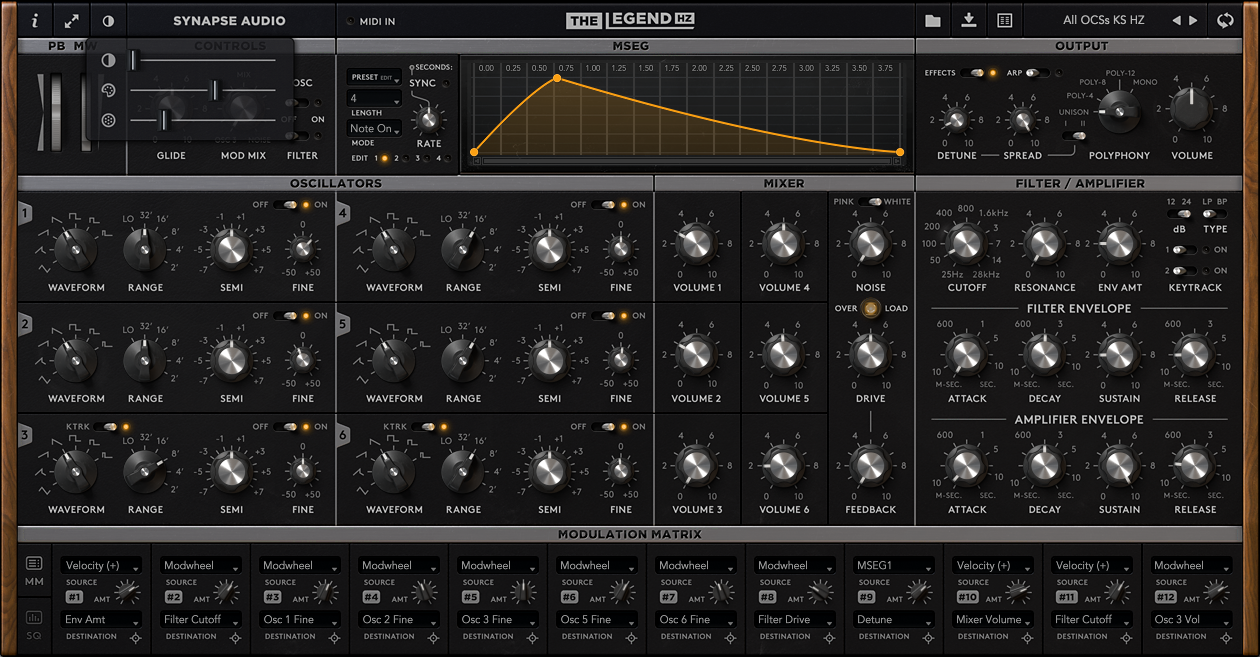The image size is (1260, 657).
Task: Click the MIDI connector icon in the Controls popup
Action: tap(108, 120)
